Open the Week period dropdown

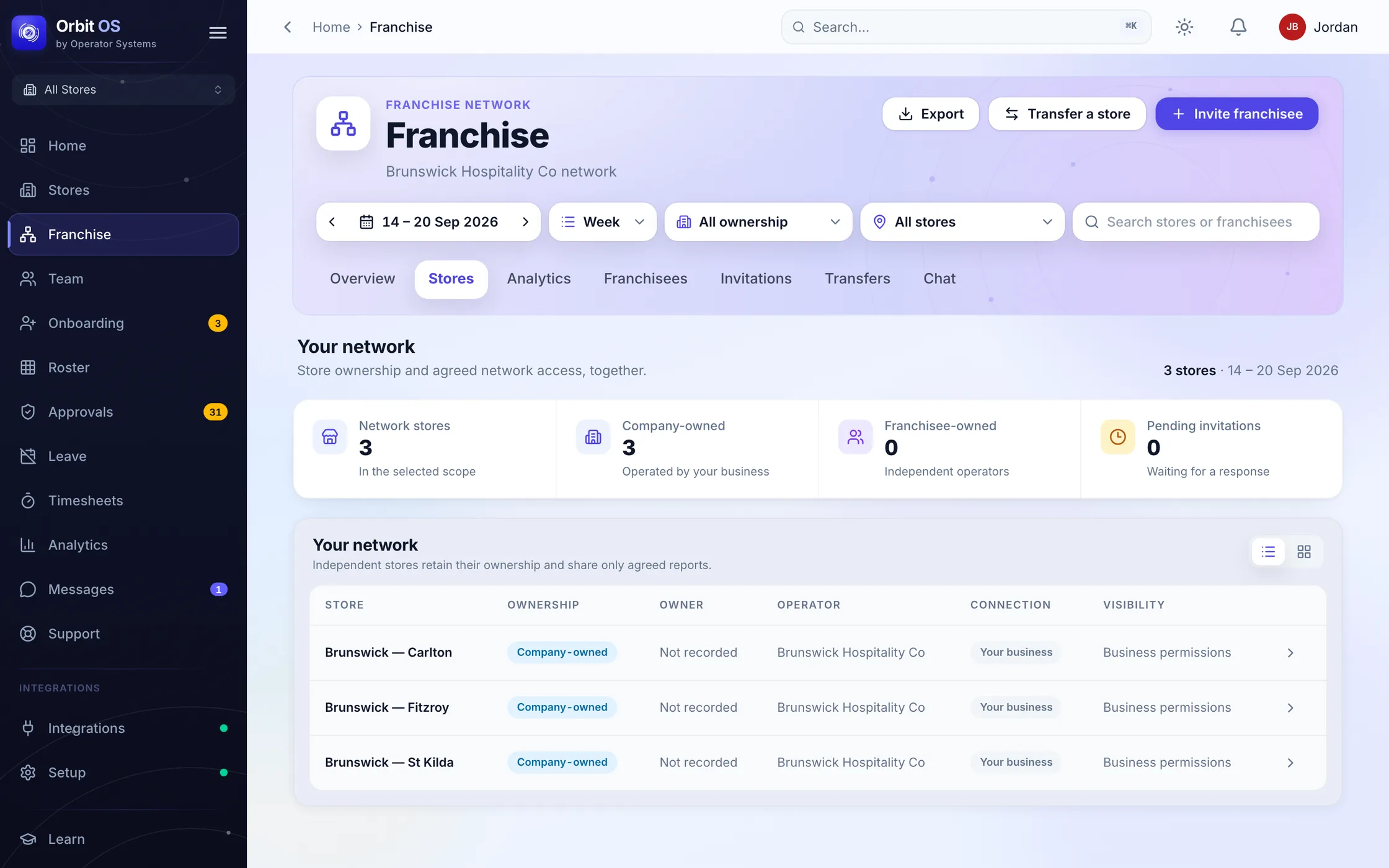click(603, 222)
